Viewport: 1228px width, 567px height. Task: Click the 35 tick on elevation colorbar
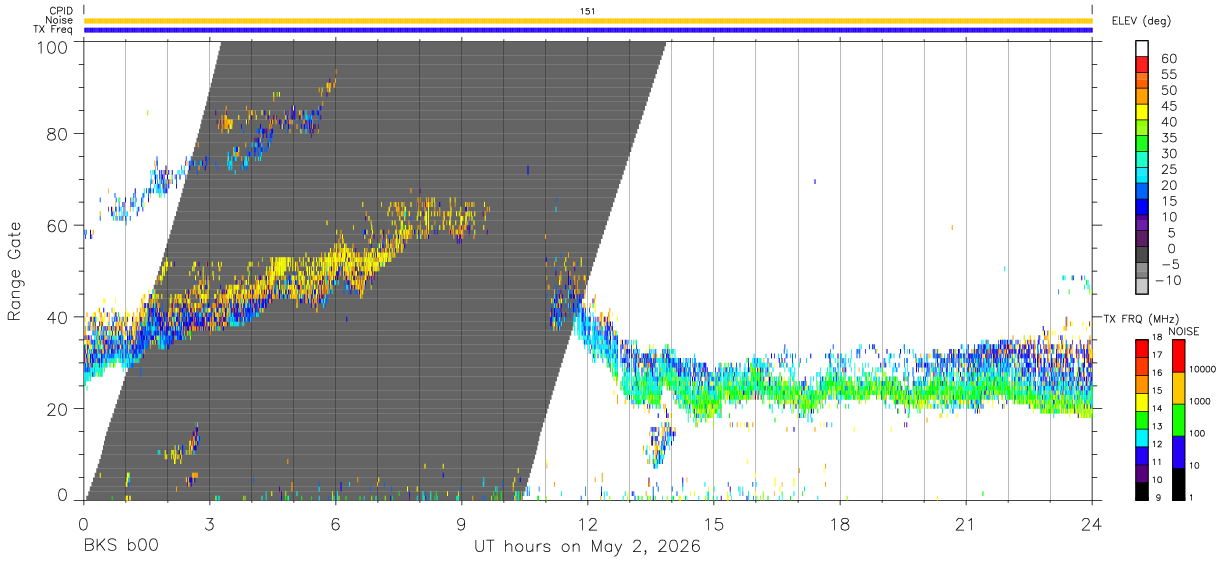[x=1169, y=137]
